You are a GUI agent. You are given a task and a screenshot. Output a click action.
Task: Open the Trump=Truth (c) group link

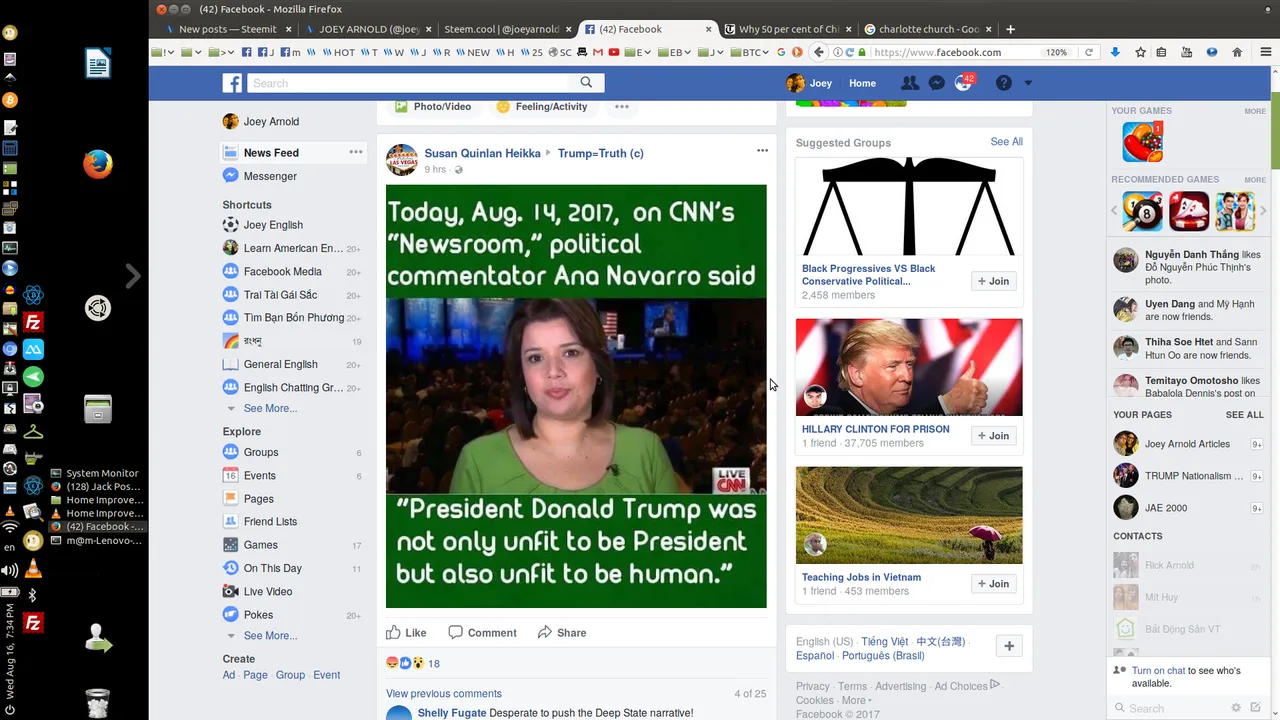600,153
